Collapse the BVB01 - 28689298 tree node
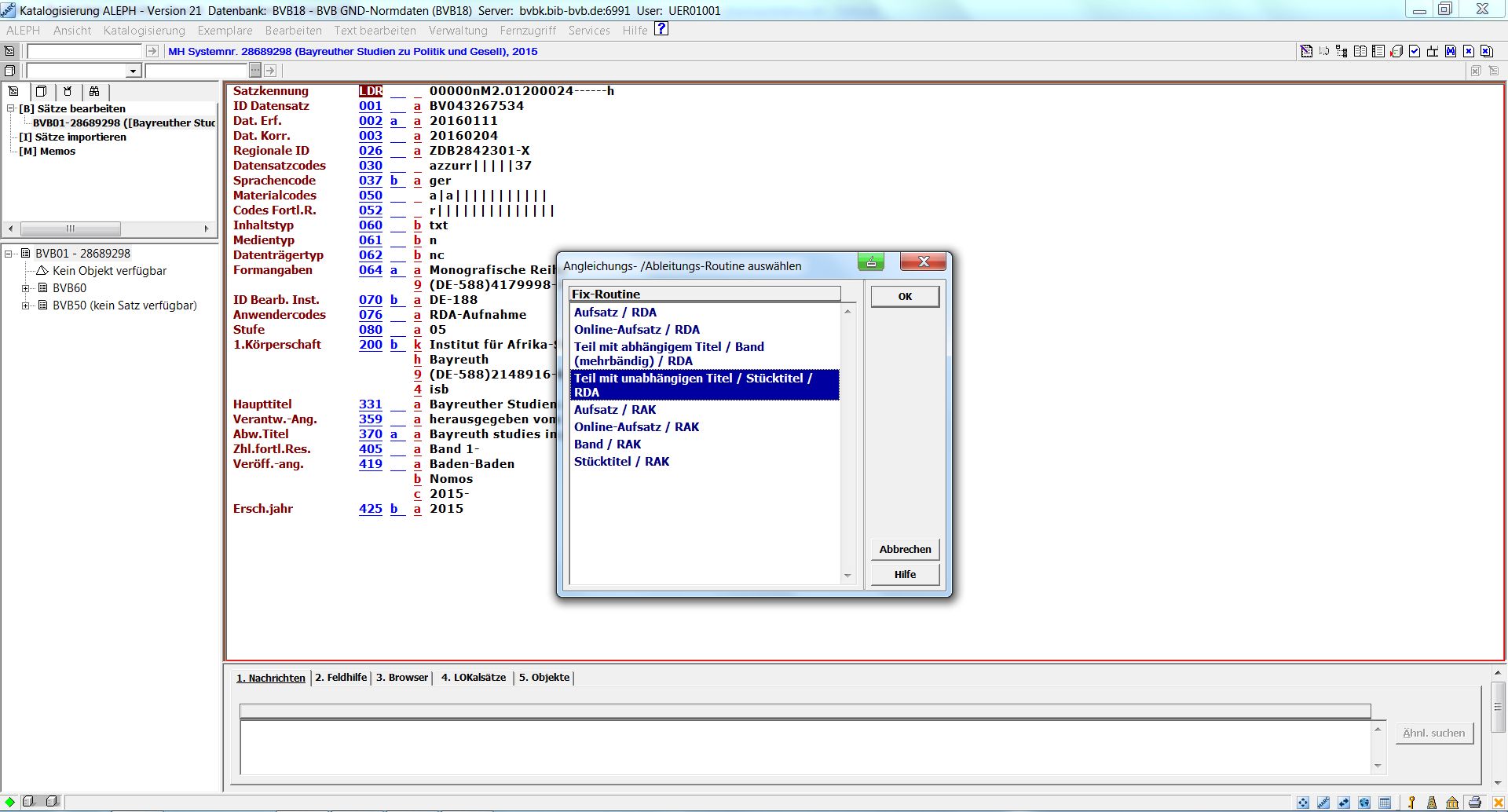Image resolution: width=1508 pixels, height=812 pixels. [x=9, y=254]
